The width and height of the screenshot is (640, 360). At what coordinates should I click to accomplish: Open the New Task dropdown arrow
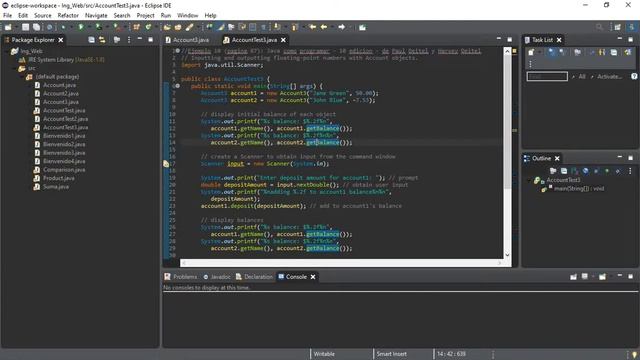click(540, 52)
